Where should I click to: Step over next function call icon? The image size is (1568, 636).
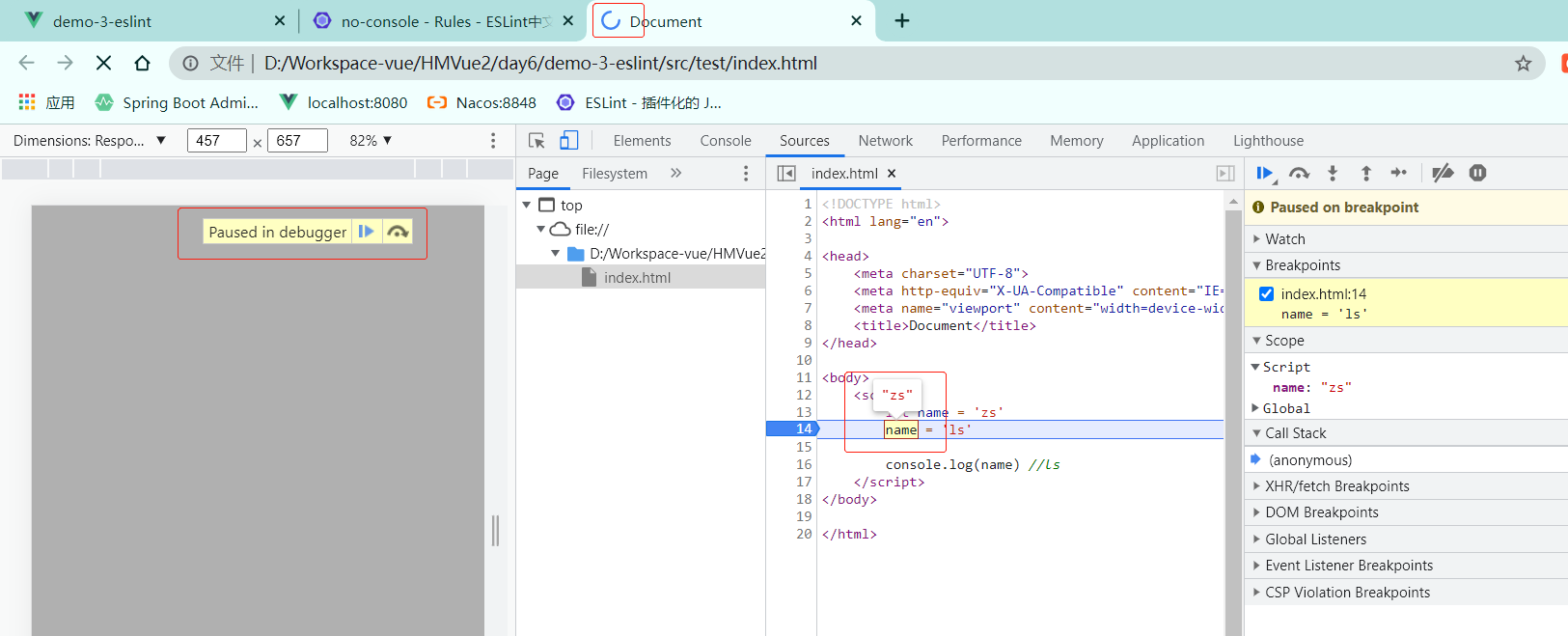(x=1299, y=174)
